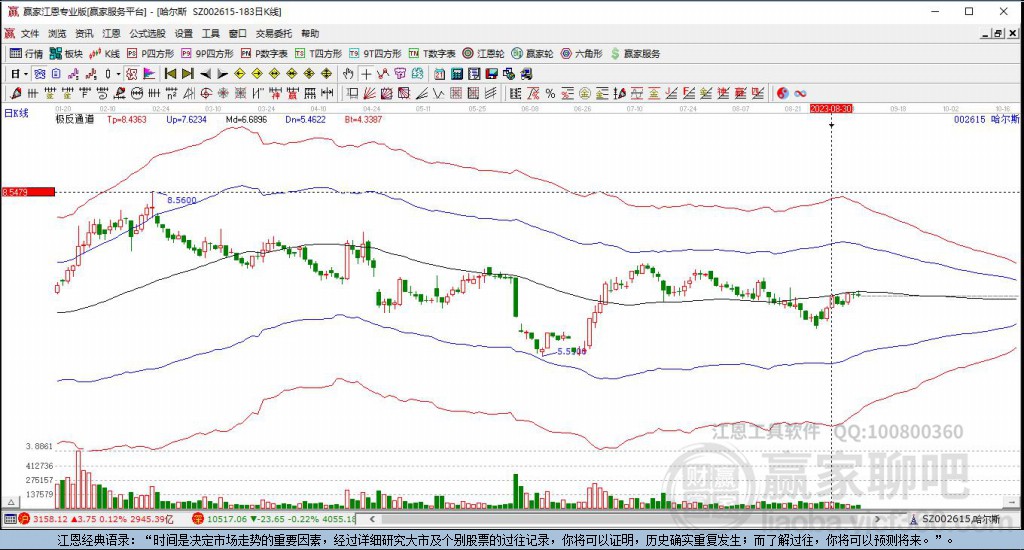Open the T数字表 tool
This screenshot has height=550, width=1024.
[x=432, y=54]
